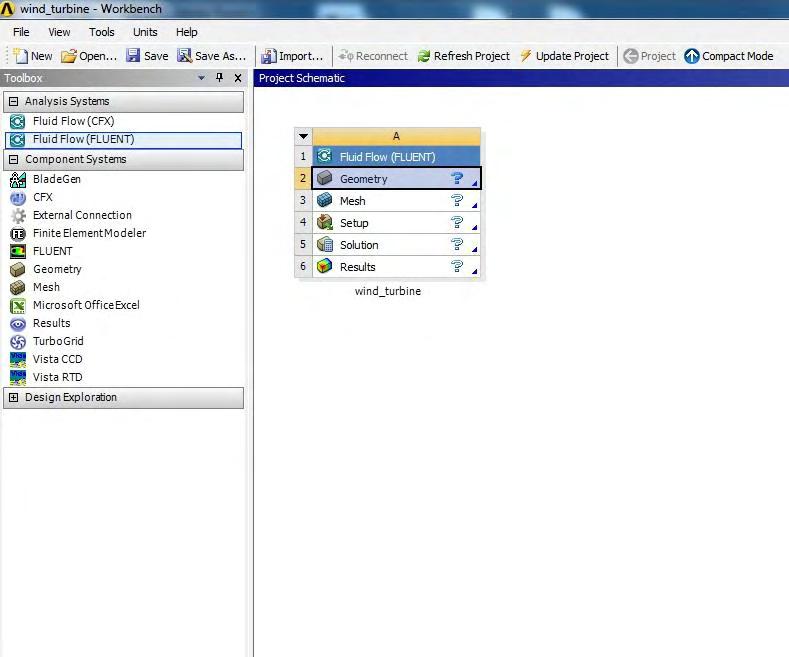Select the External Connection gear icon
Image resolution: width=789 pixels, height=657 pixels.
(x=18, y=216)
